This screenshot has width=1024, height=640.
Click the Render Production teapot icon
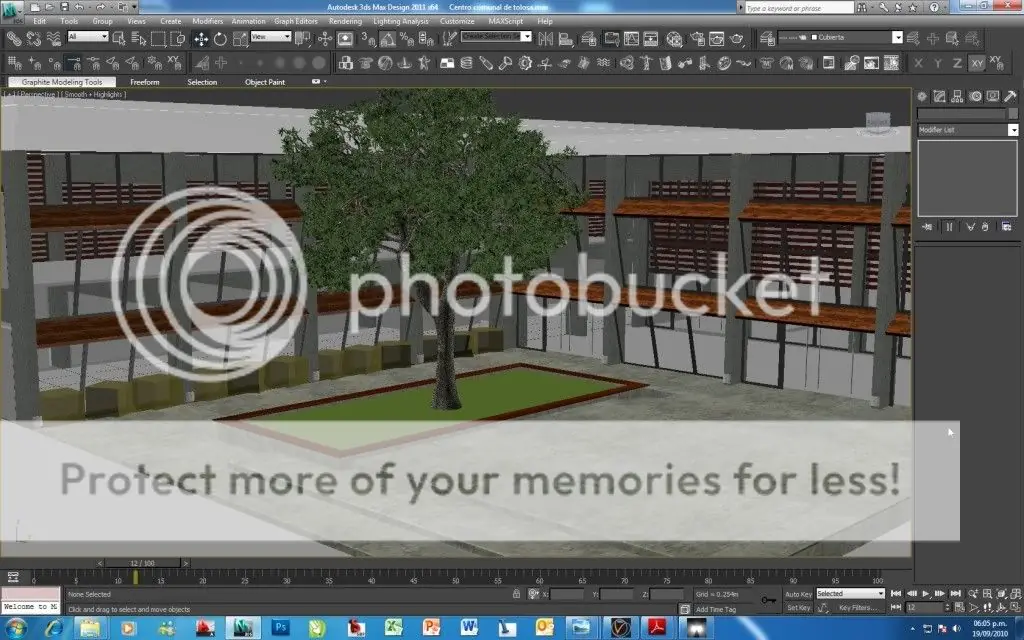tap(737, 39)
